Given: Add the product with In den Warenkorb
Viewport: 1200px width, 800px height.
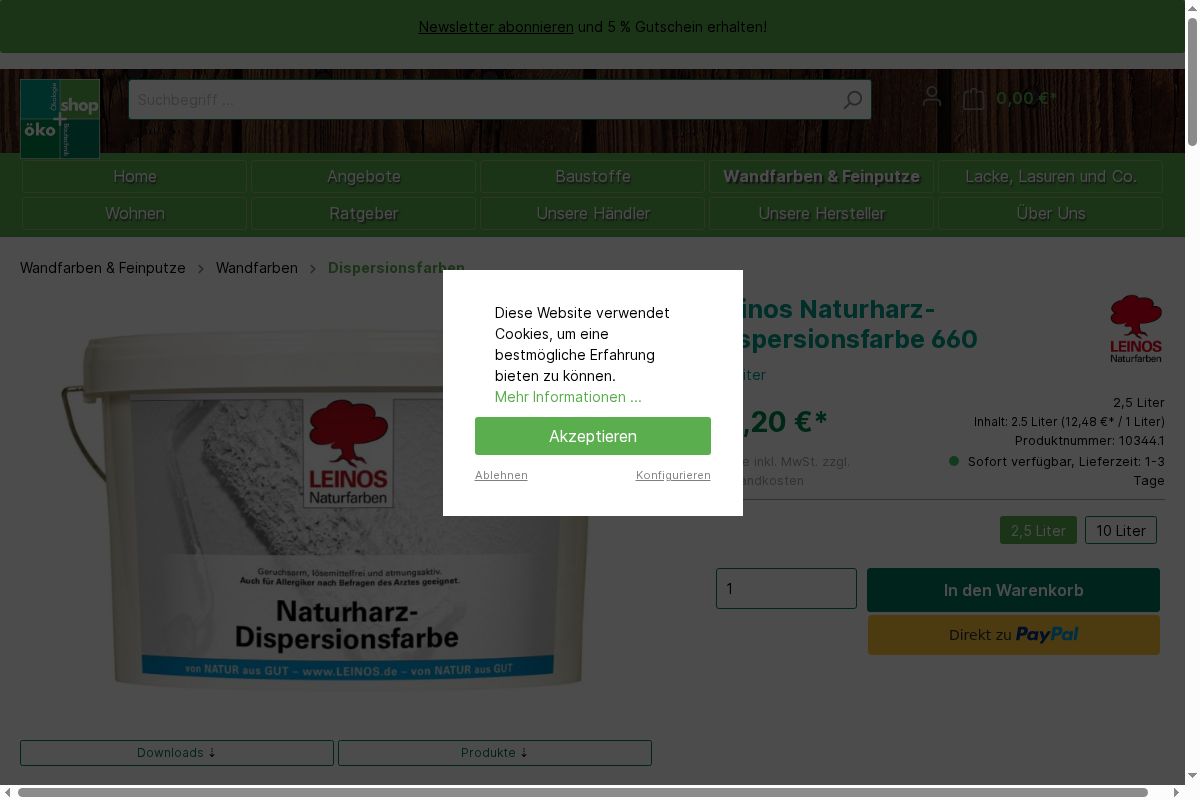Looking at the screenshot, I should 1013,590.
